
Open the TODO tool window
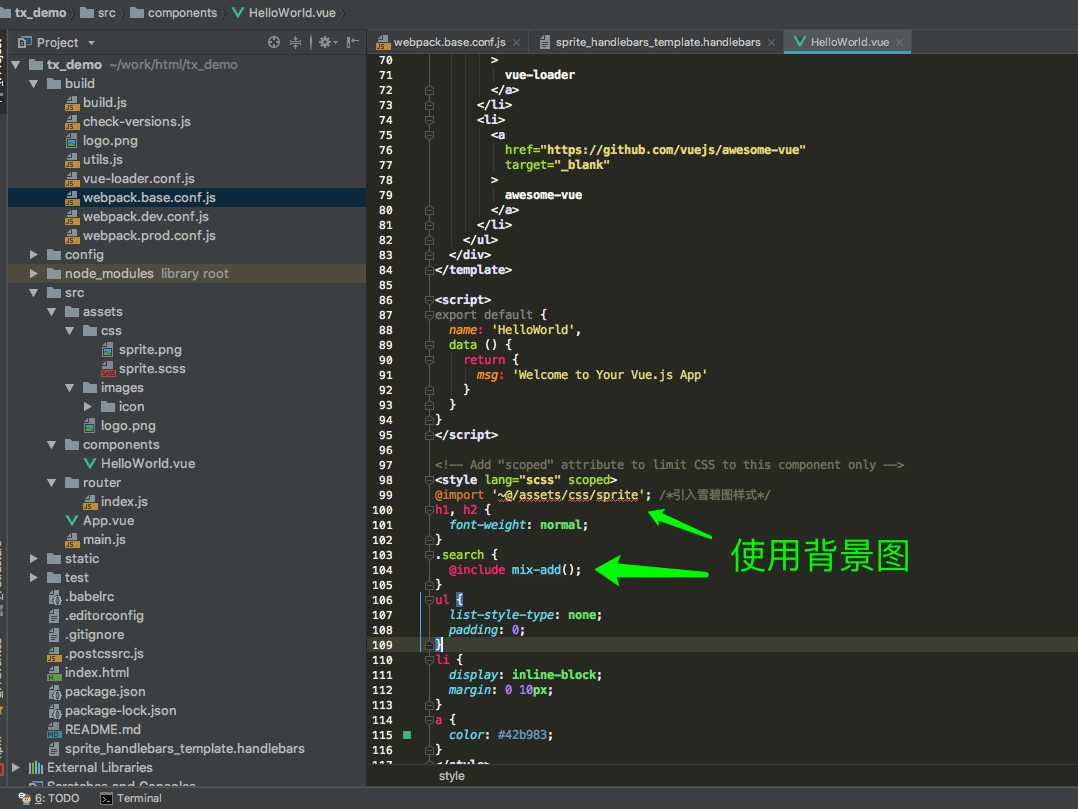point(50,798)
